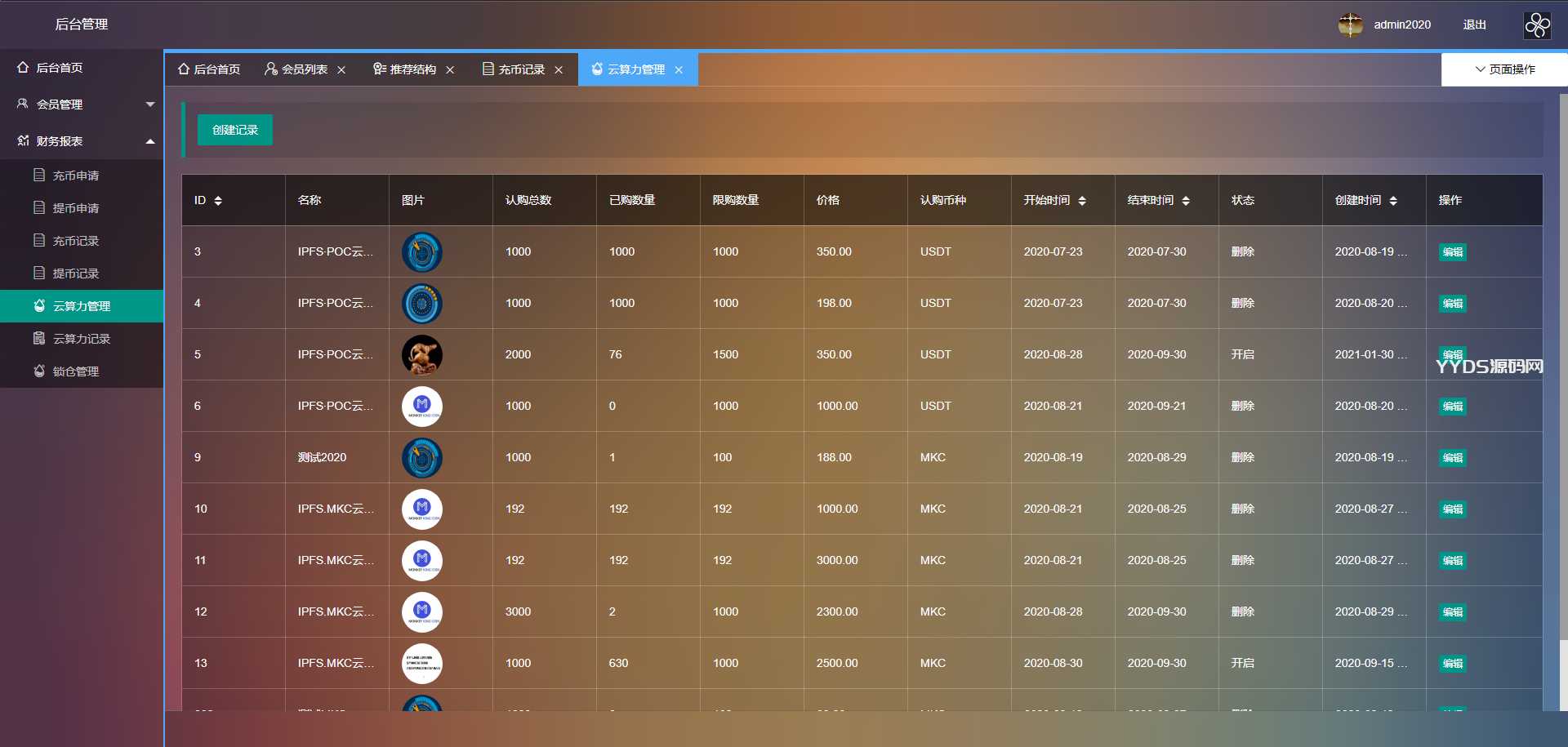The width and height of the screenshot is (1568, 747).
Task: Click the product image thumbnail for ID 5
Action: click(422, 355)
